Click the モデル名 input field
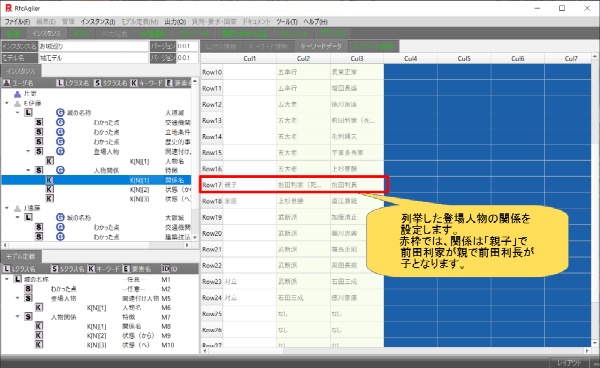 pyautogui.click(x=93, y=58)
